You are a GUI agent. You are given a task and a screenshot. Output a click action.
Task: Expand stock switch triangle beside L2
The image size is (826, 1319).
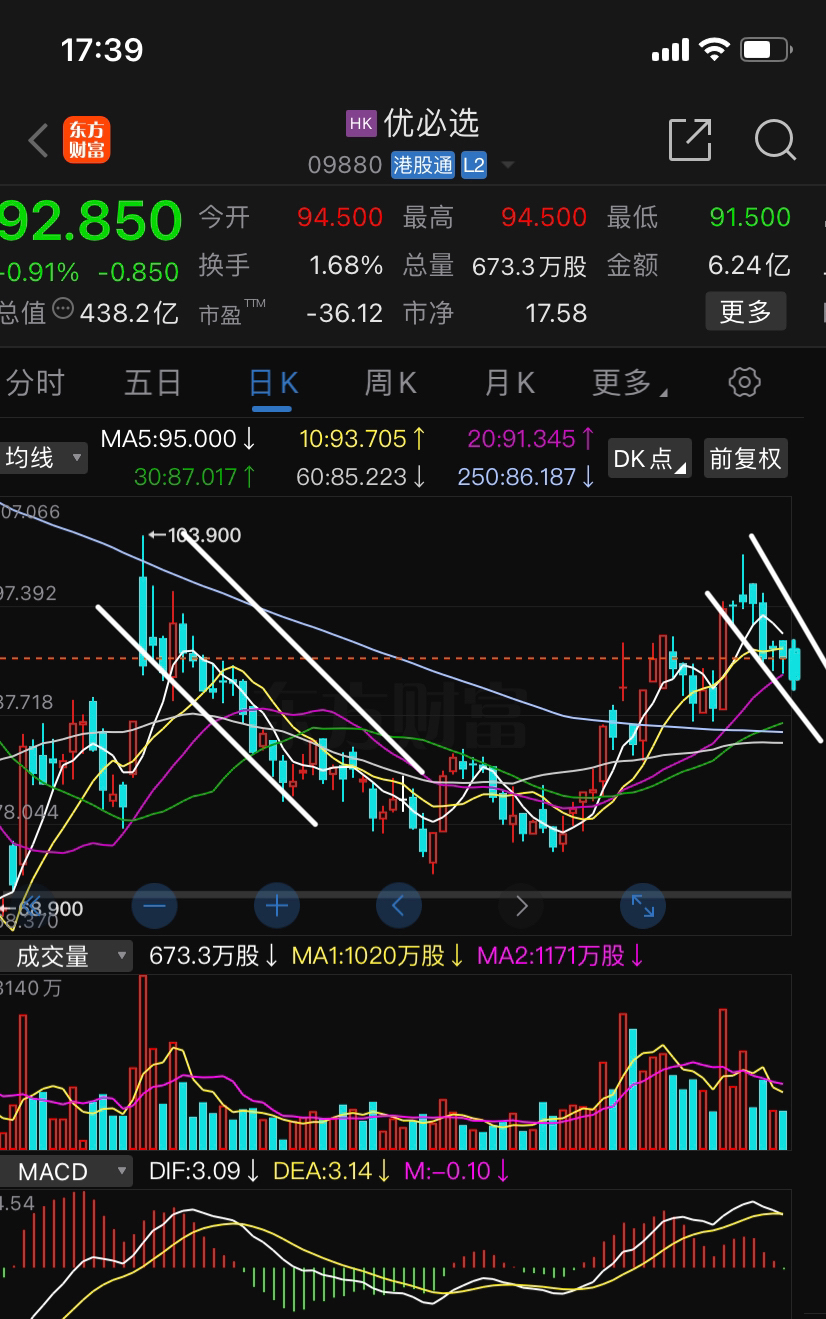[x=507, y=165]
